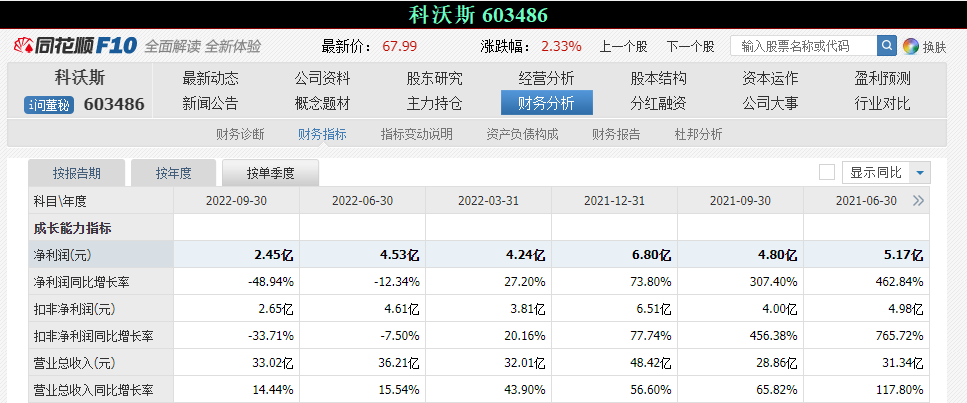The width and height of the screenshot is (967, 403).
Task: Click the 科沃斯 603486 title banner
Action: coord(479,15)
